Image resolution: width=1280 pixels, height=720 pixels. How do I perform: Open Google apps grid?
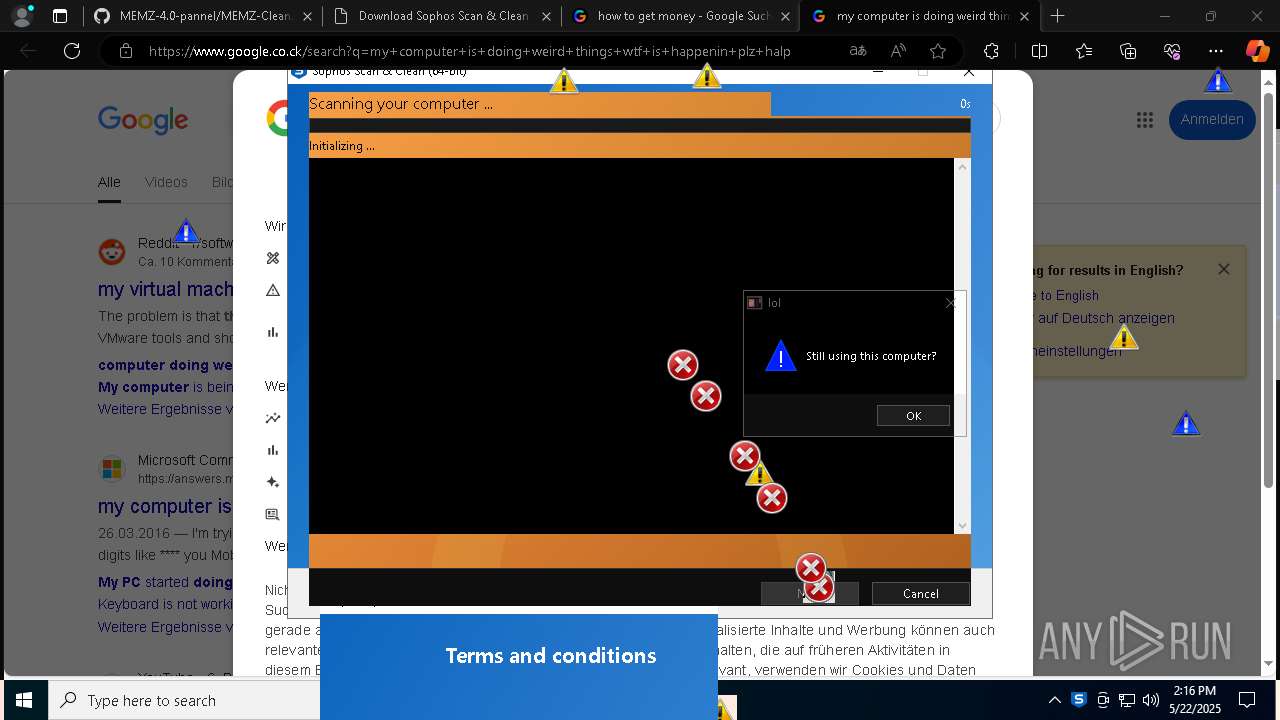pyautogui.click(x=1145, y=120)
